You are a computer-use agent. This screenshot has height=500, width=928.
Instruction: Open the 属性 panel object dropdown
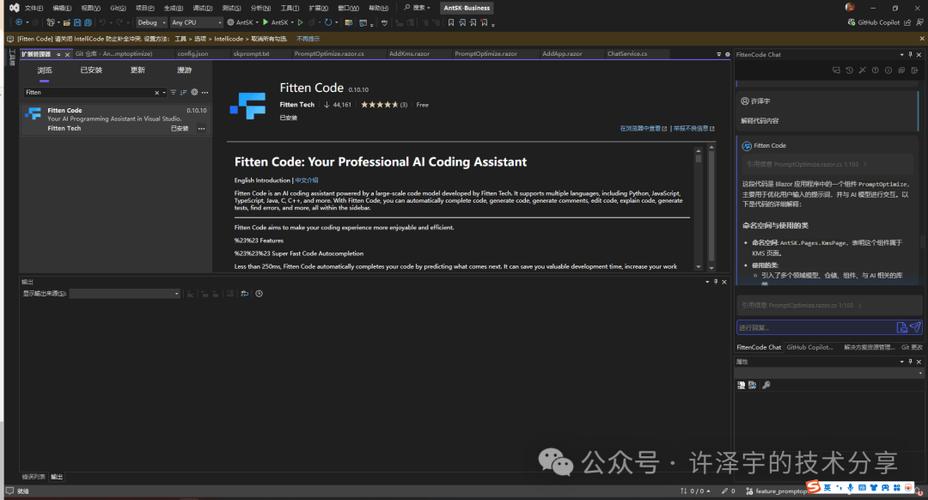829,373
